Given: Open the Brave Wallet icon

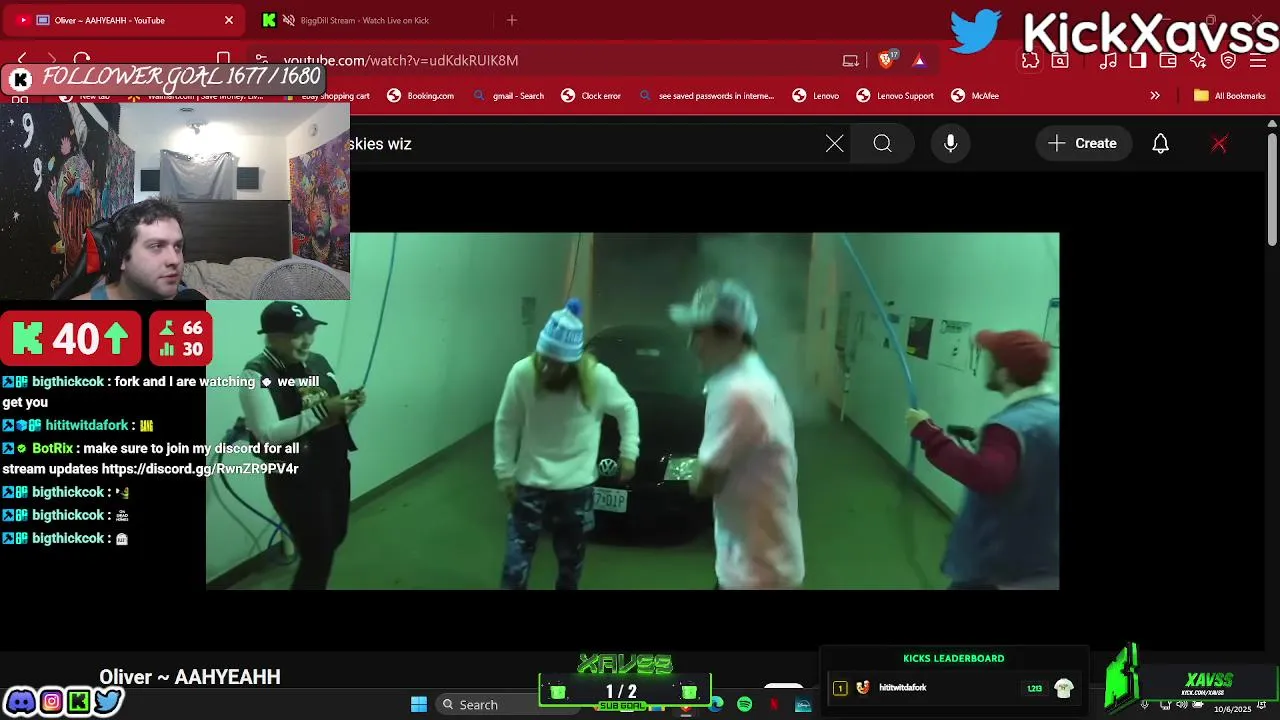Looking at the screenshot, I should [1168, 60].
